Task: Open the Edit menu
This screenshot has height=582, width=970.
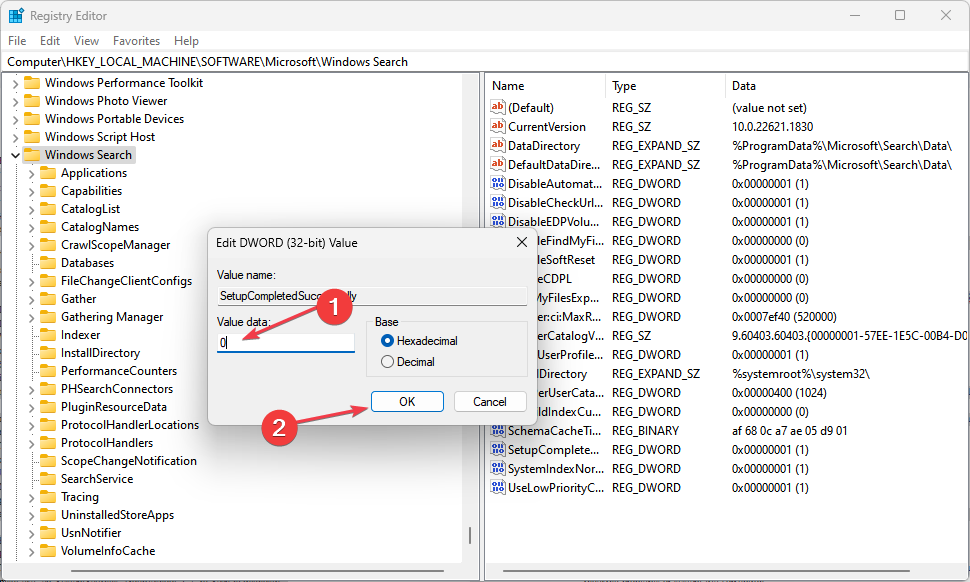Action: click(49, 41)
